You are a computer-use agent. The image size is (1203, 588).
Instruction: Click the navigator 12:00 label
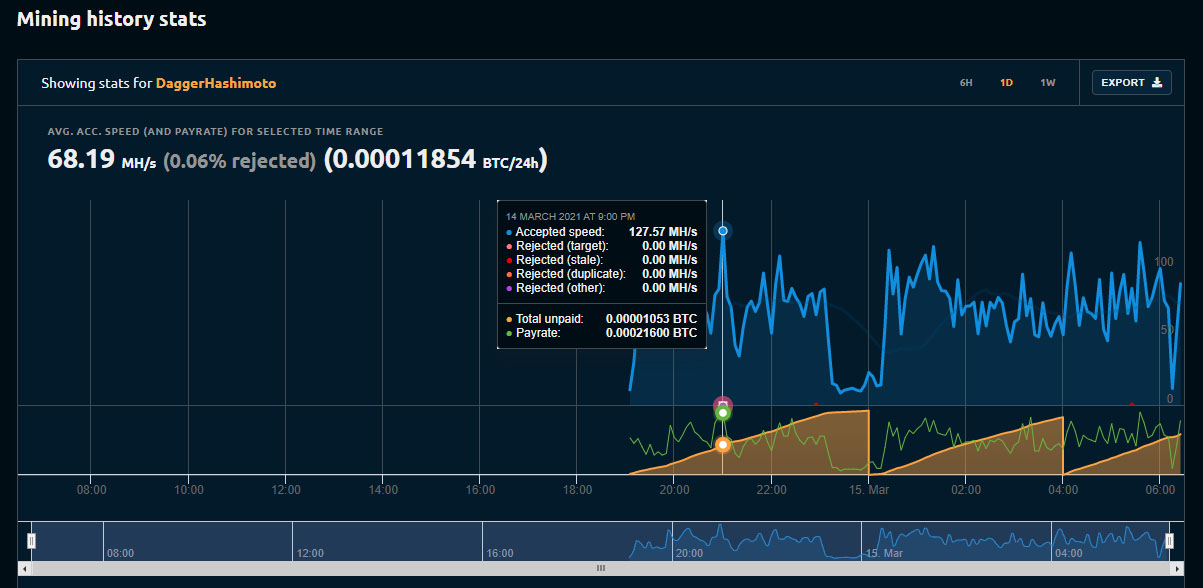tap(311, 553)
